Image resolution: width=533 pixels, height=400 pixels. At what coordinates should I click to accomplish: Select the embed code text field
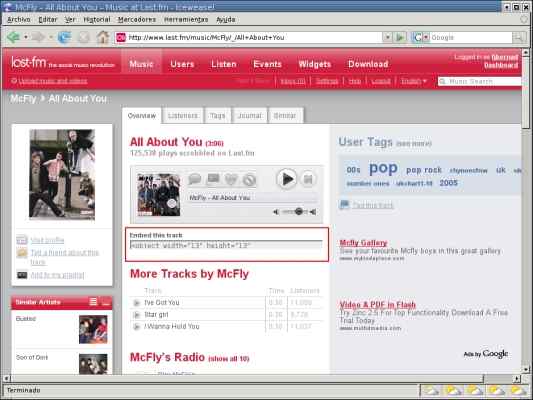click(x=226, y=245)
